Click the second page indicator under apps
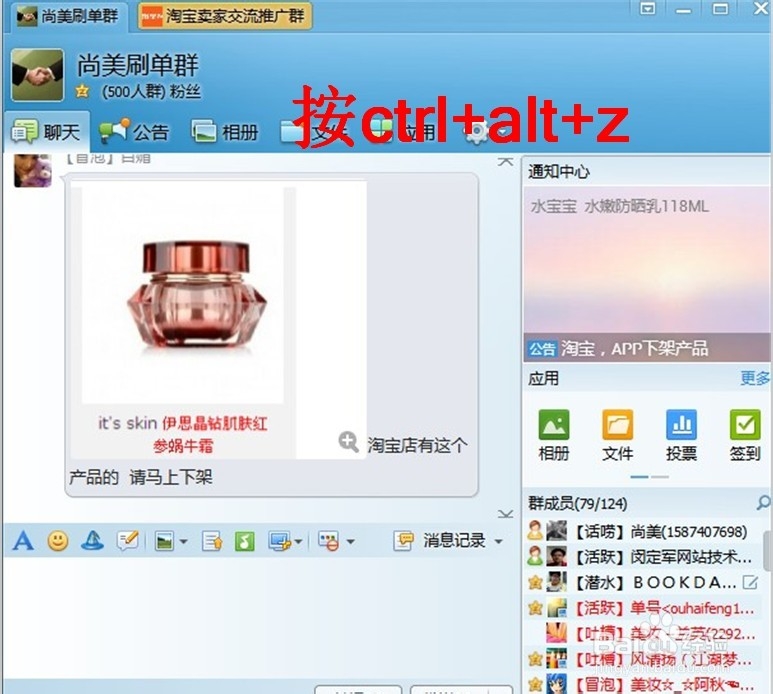 pos(660,477)
